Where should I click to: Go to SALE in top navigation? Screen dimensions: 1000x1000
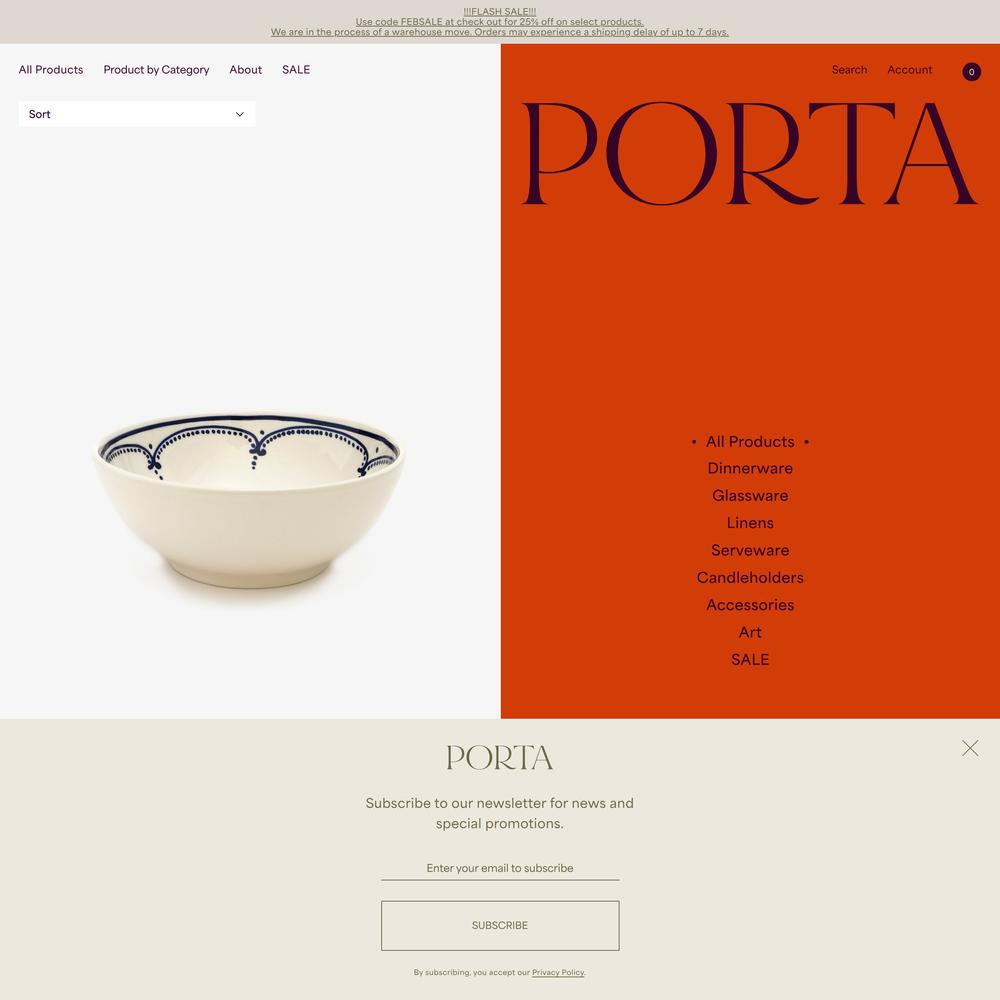coord(296,70)
